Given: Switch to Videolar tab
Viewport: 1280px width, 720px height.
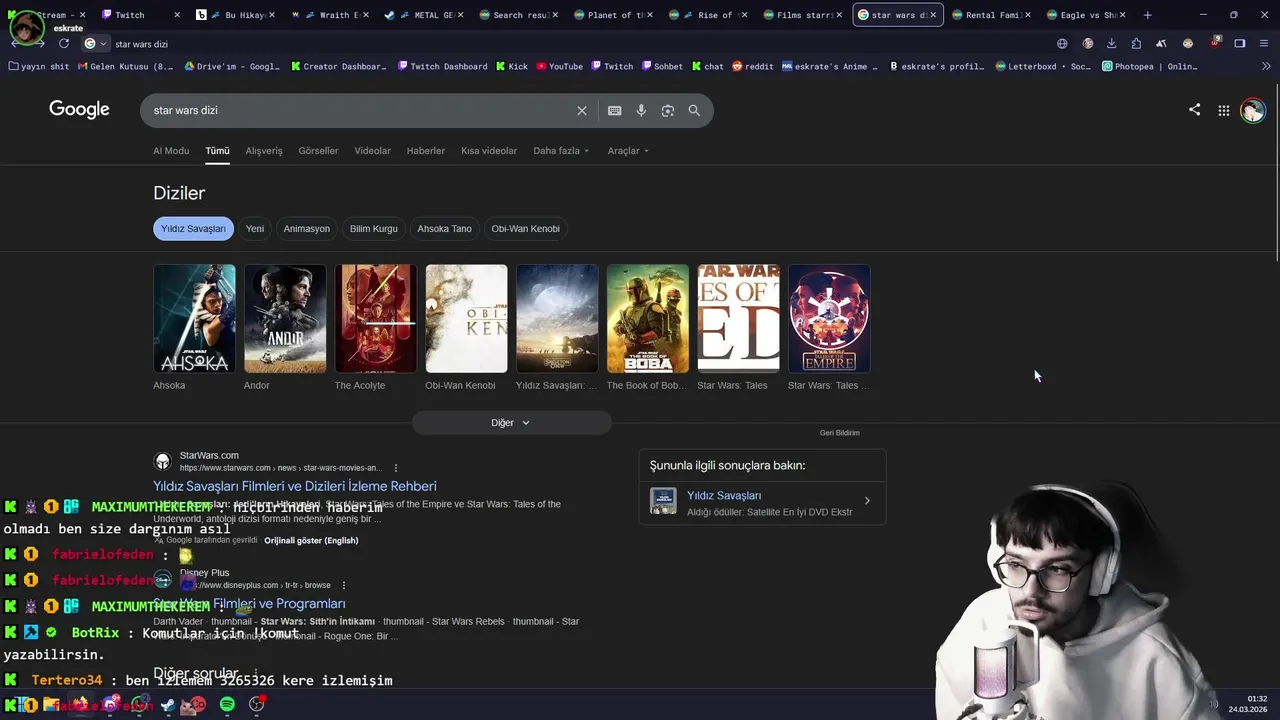Looking at the screenshot, I should point(372,151).
